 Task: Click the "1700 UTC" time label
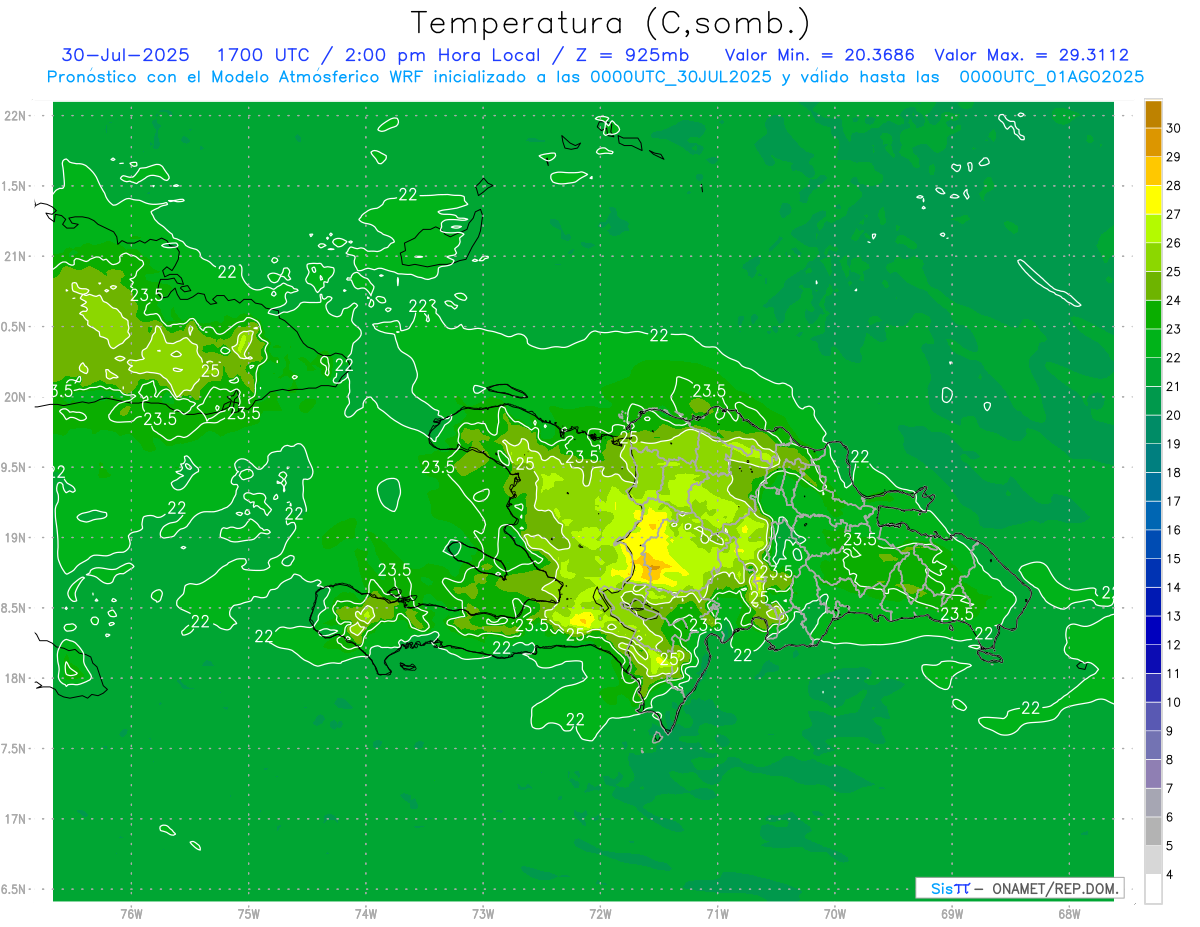click(247, 55)
